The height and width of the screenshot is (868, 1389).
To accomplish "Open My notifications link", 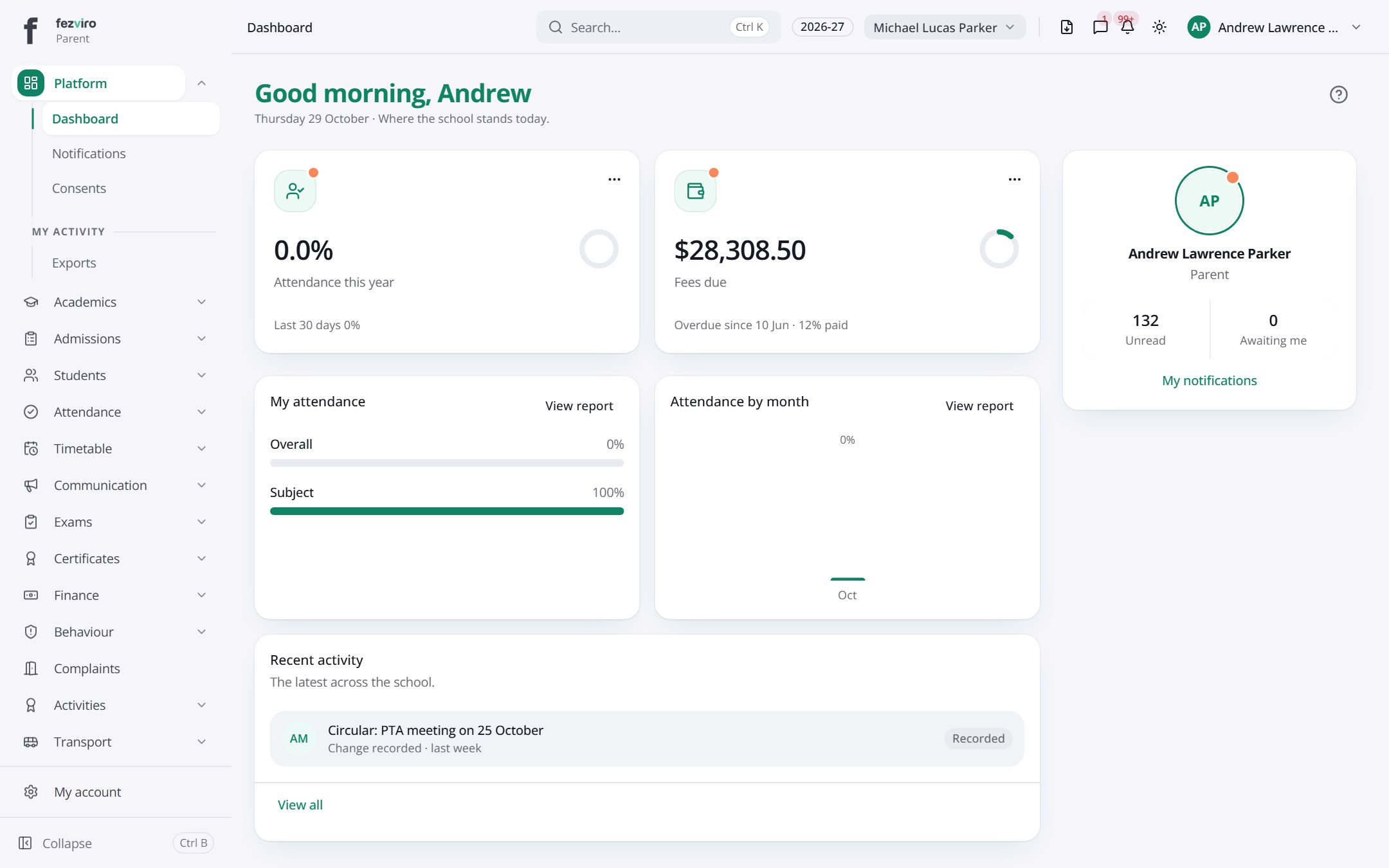I will pyautogui.click(x=1209, y=381).
